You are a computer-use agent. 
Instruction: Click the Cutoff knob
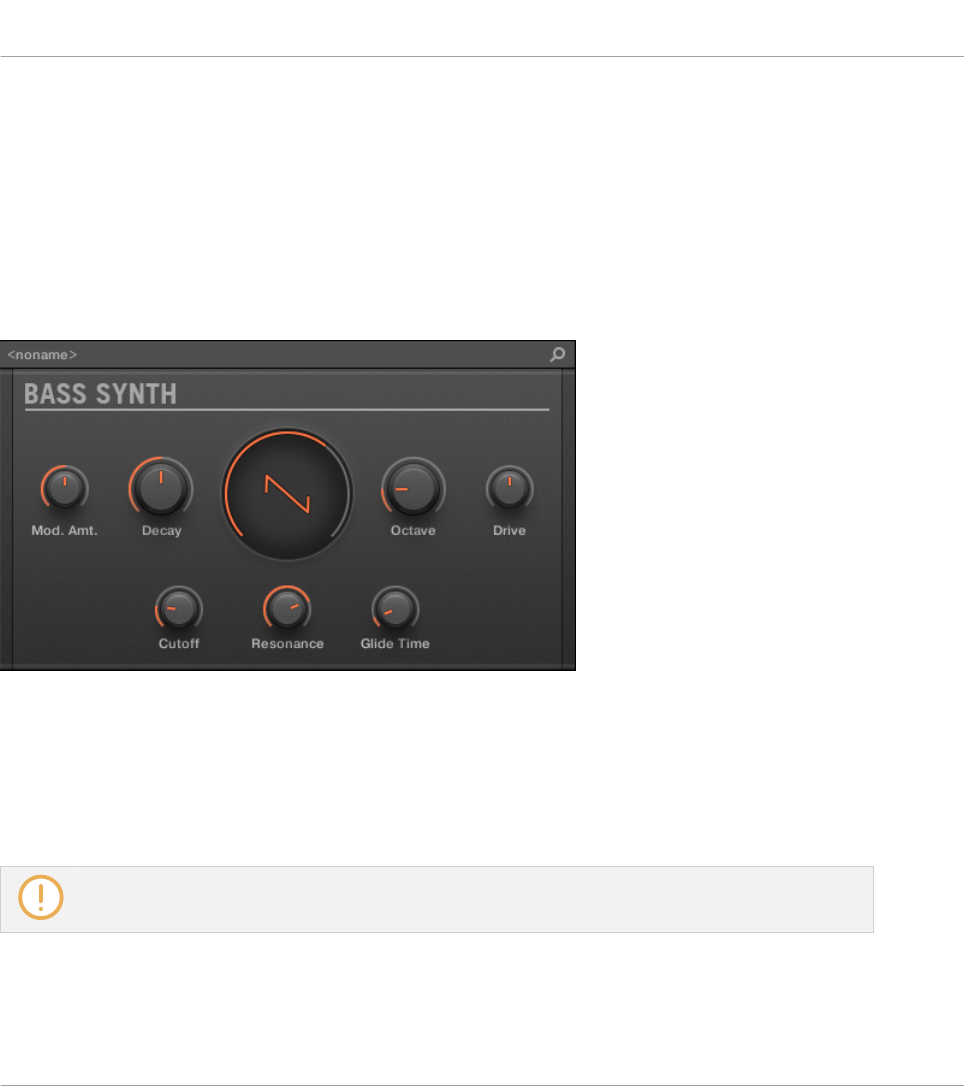(x=179, y=609)
